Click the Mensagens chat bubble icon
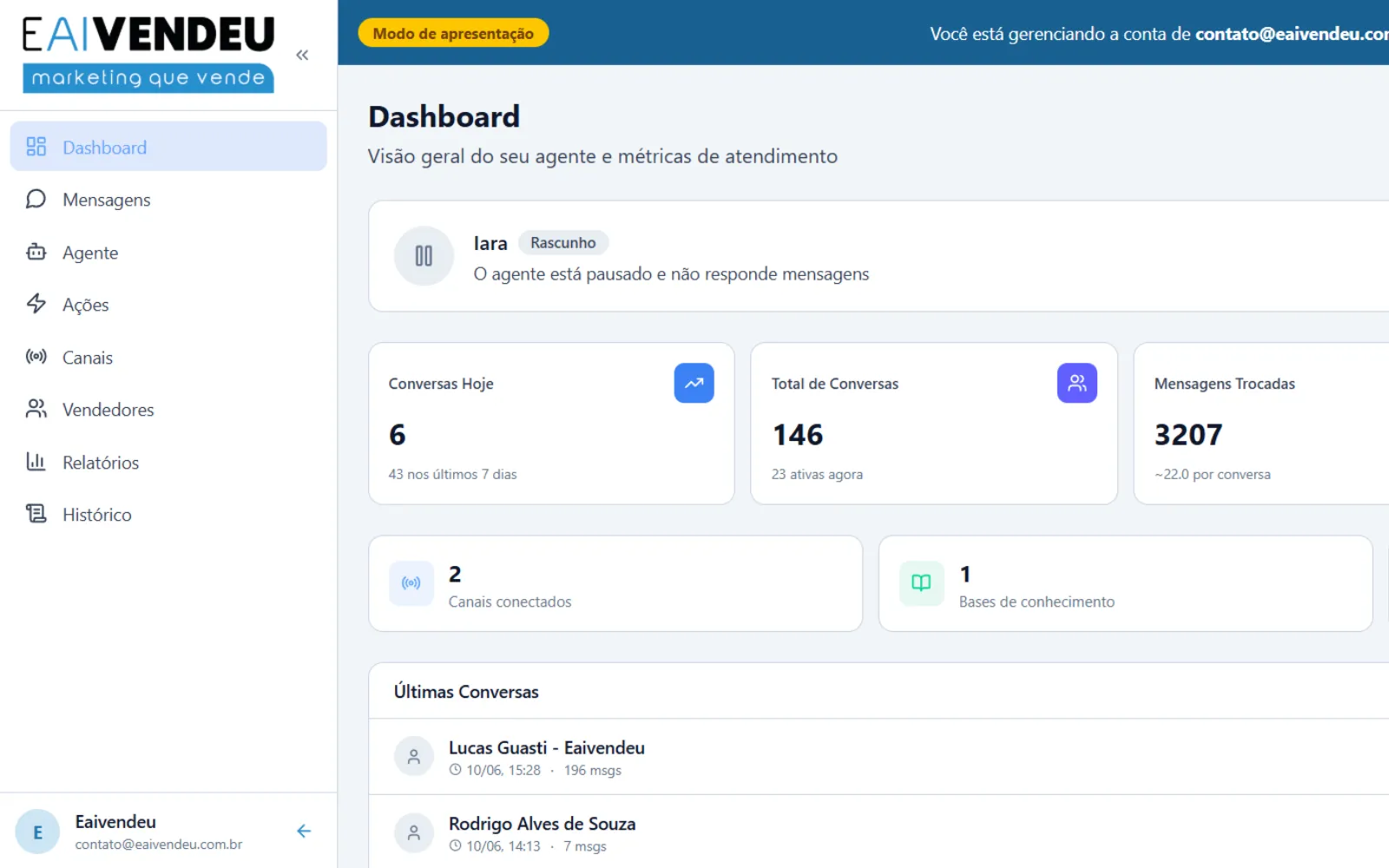Image resolution: width=1389 pixels, height=868 pixels. (x=36, y=200)
